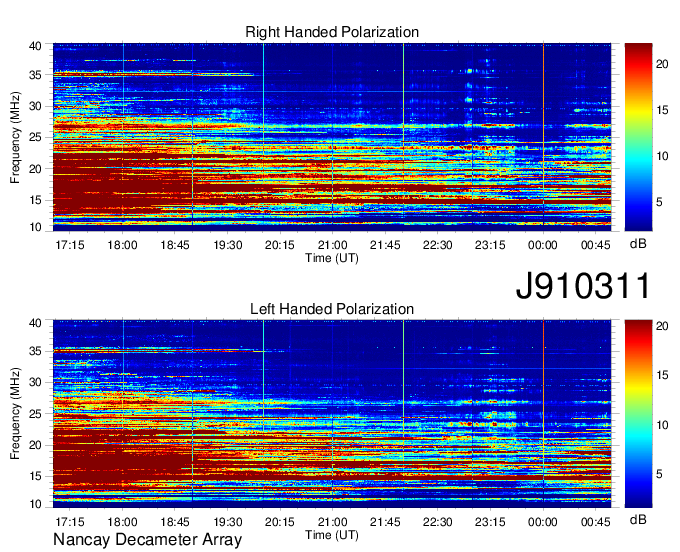The height and width of the screenshot is (552, 680).
Task: Click 10 dB tick on Left Handed colorbar
Action: coord(662,425)
